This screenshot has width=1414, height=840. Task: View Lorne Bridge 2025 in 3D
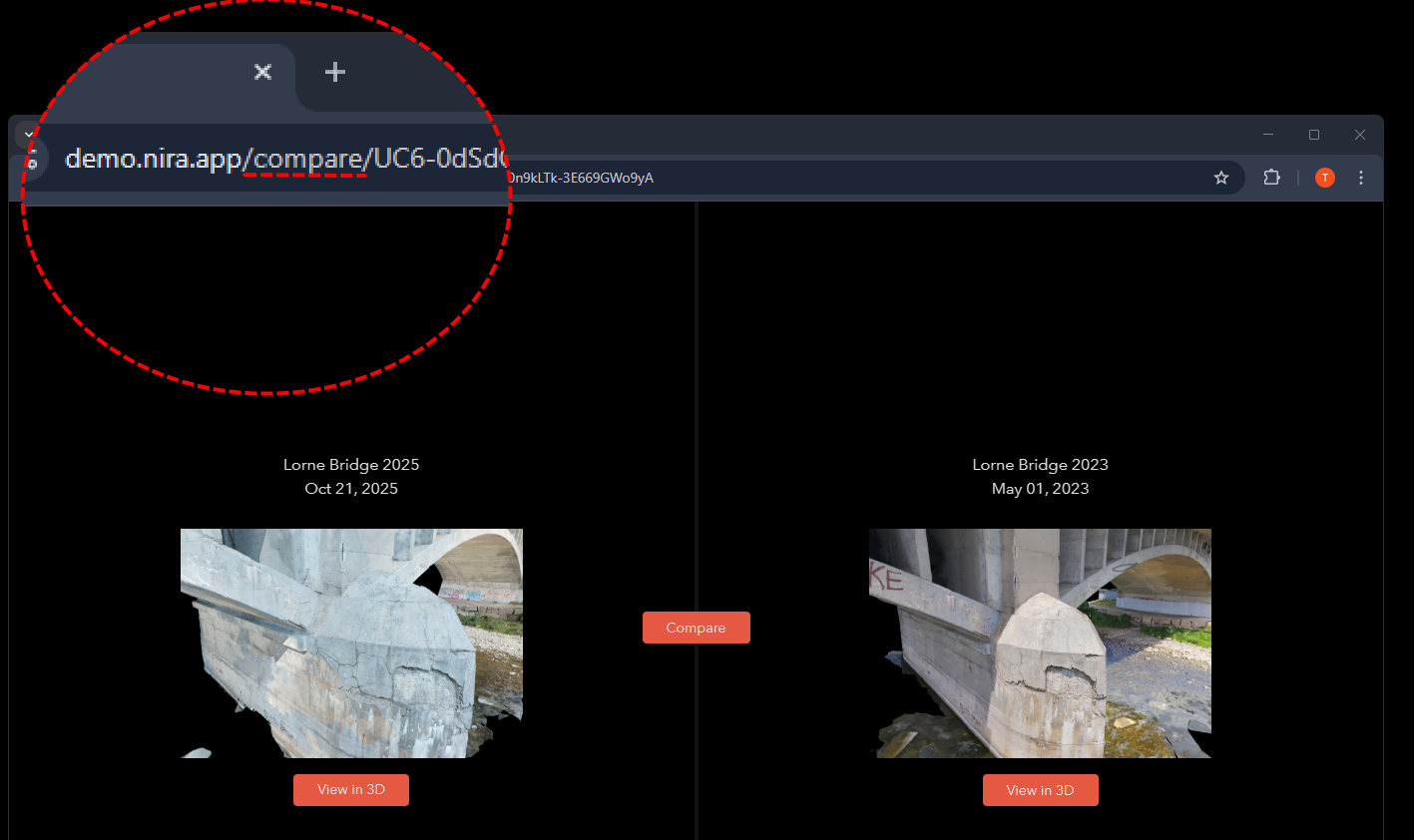351,789
